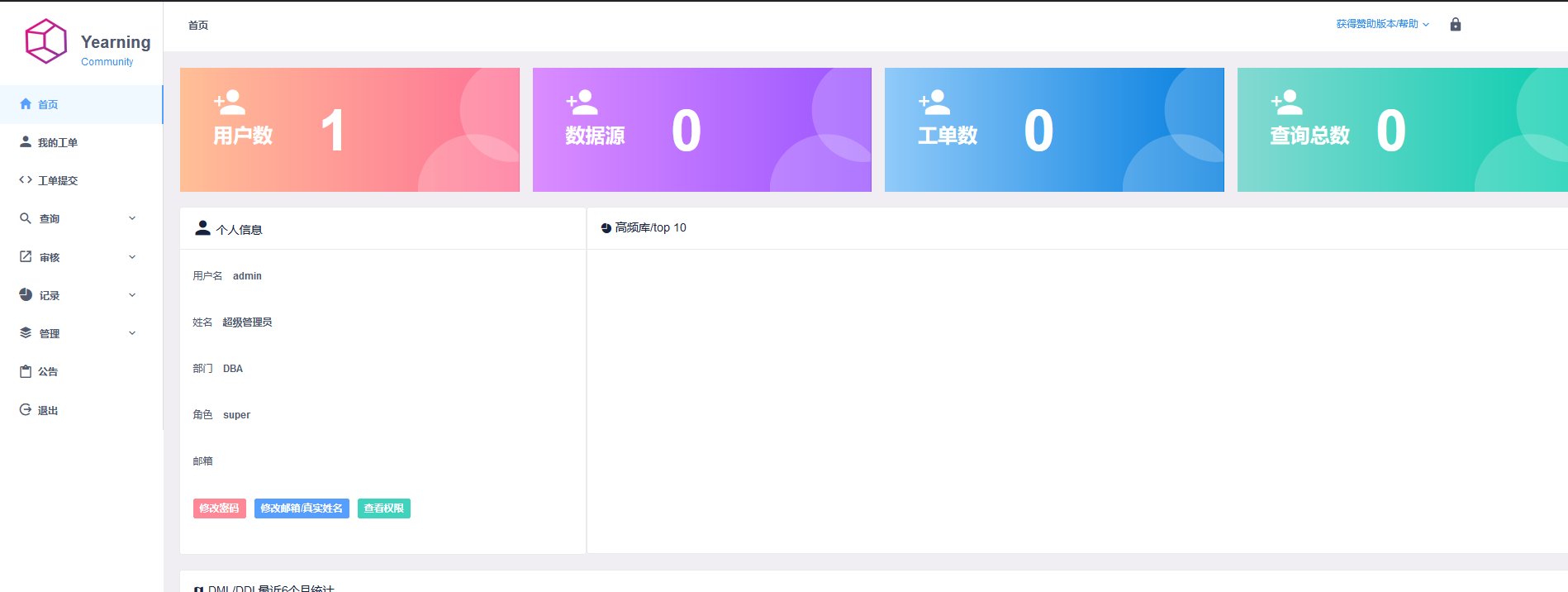The height and width of the screenshot is (592, 1568).
Task: Click the lock icon in the header
Action: [1456, 24]
